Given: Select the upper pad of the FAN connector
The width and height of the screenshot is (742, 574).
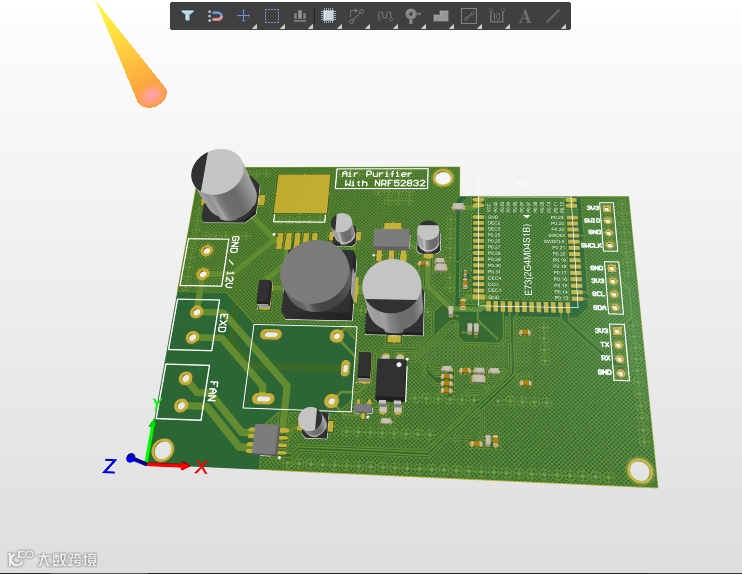Looking at the screenshot, I should click(x=186, y=378).
